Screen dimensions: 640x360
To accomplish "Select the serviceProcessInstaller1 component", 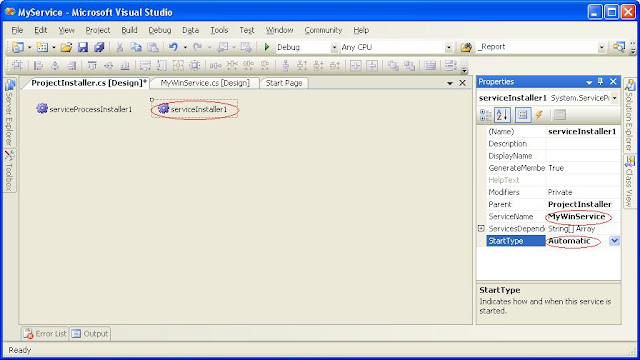I will pyautogui.click(x=84, y=109).
